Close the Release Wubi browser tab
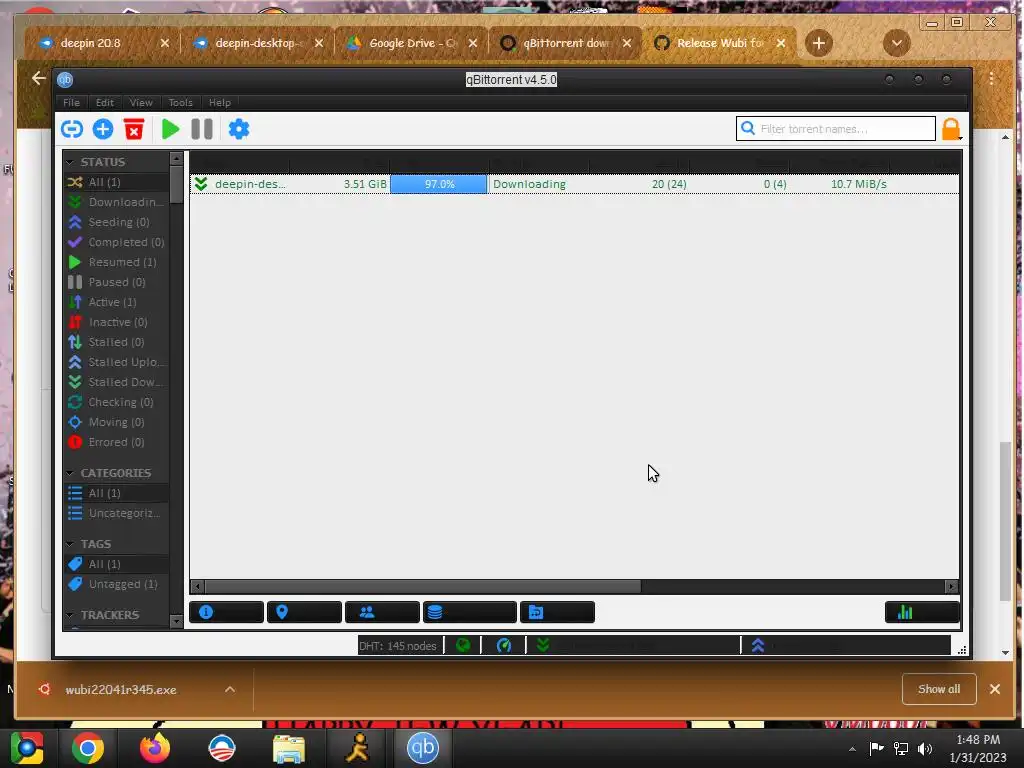This screenshot has width=1024, height=768. tap(781, 43)
